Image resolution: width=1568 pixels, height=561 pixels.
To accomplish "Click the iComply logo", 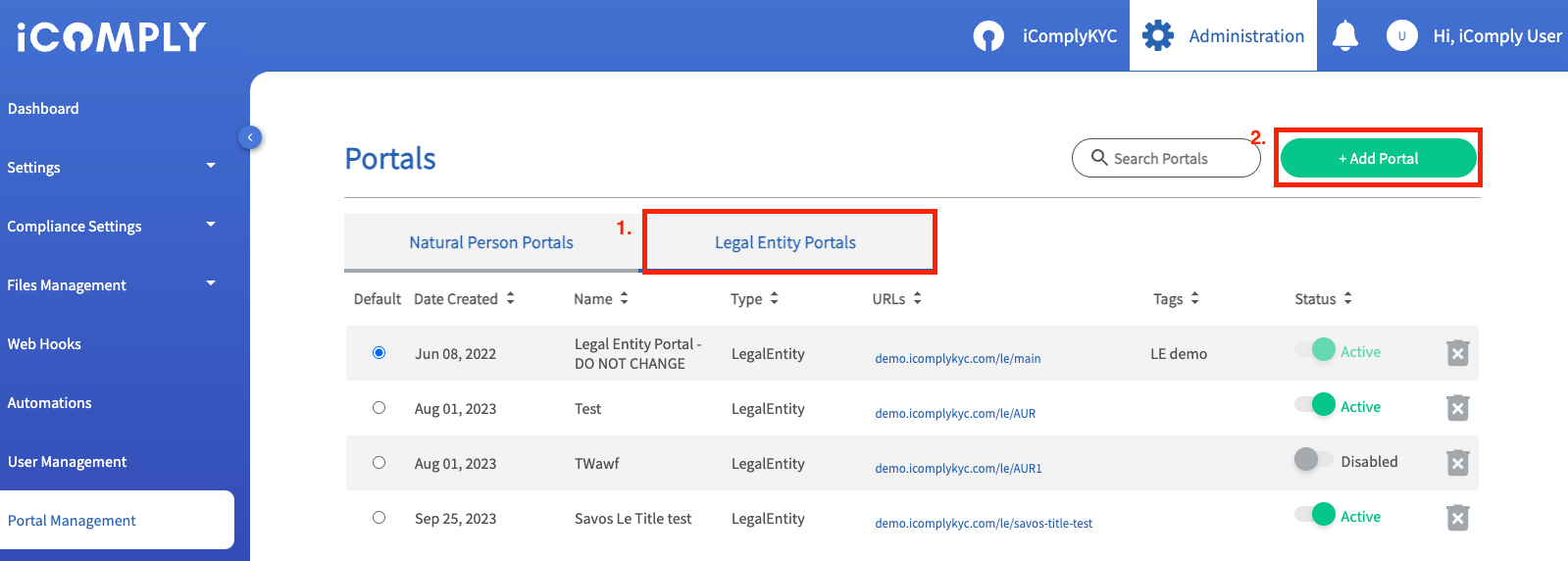I will 111,37.
